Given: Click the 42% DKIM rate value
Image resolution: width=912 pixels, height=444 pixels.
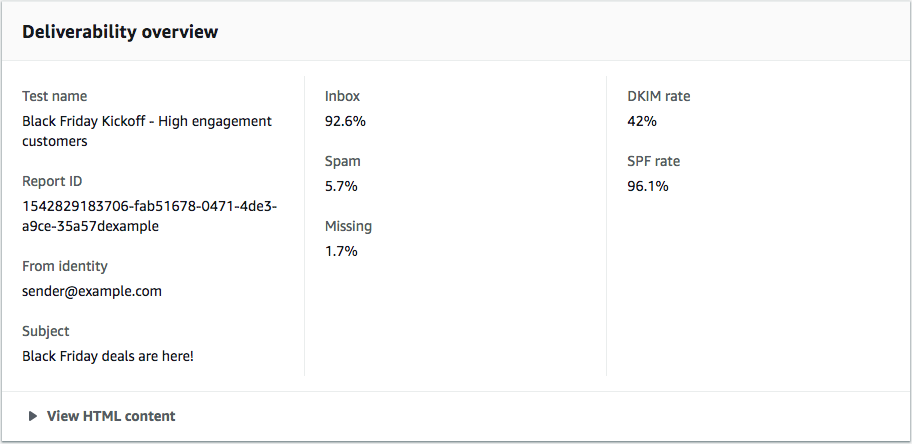Looking at the screenshot, I should click(641, 121).
